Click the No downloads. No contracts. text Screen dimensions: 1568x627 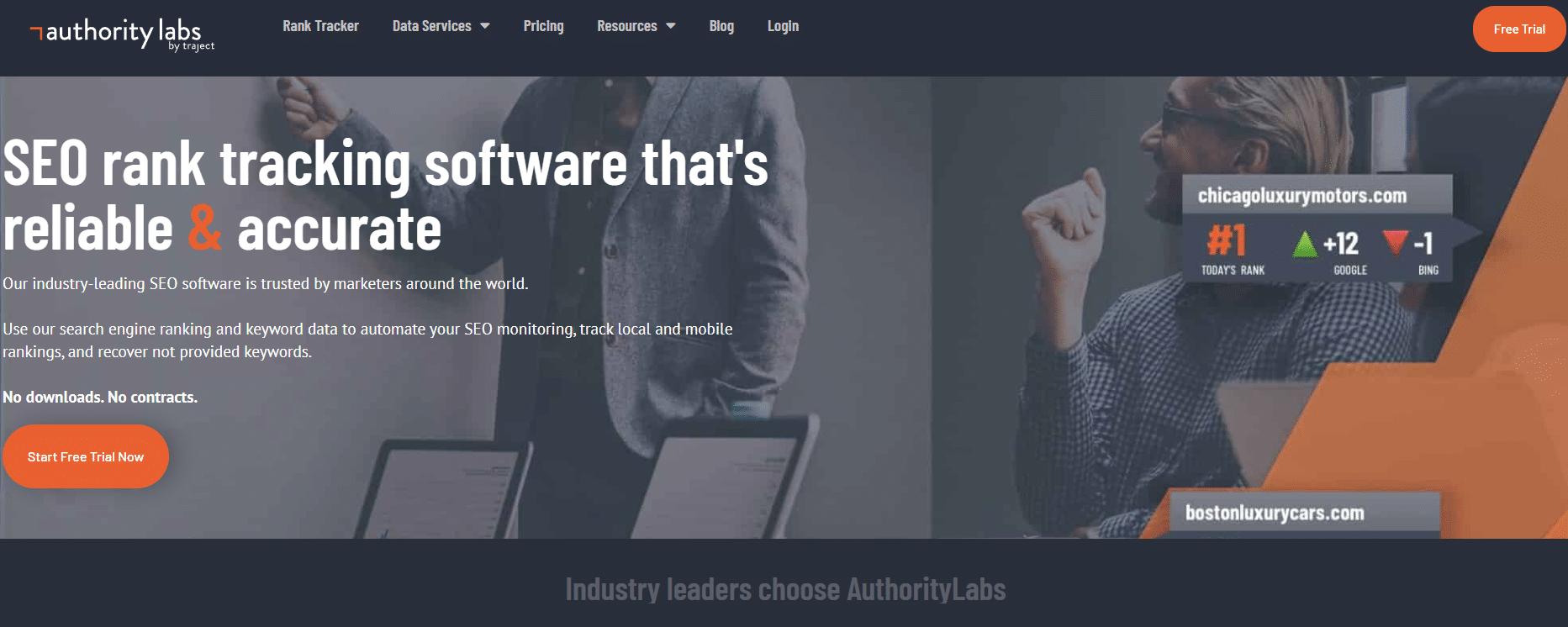point(100,397)
